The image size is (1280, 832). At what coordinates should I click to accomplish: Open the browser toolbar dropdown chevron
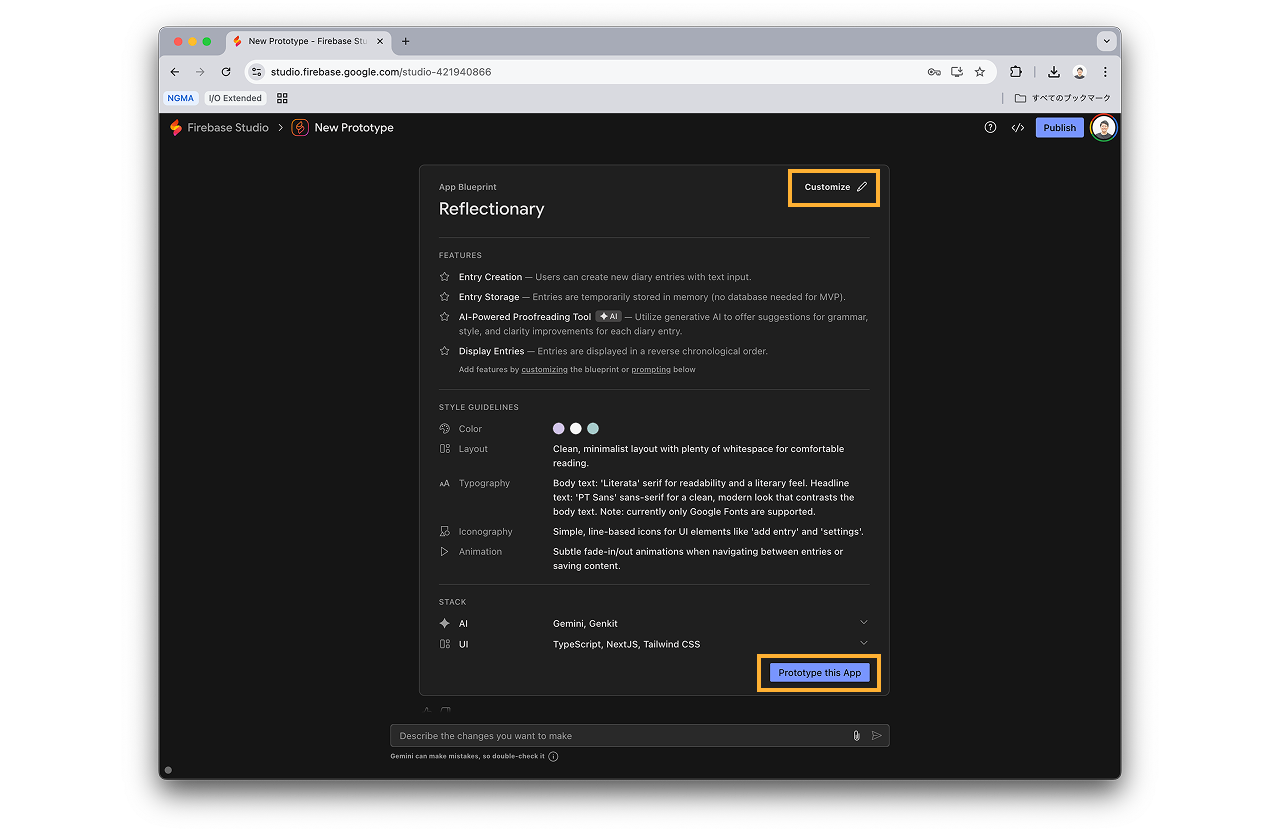click(x=1106, y=40)
